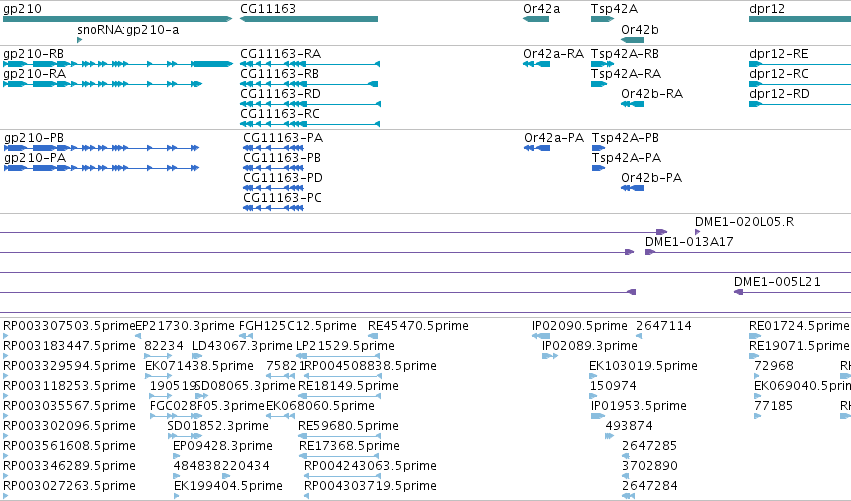Select the CG11163 gene bar glyph
This screenshot has height=501, width=851.
point(309,19)
